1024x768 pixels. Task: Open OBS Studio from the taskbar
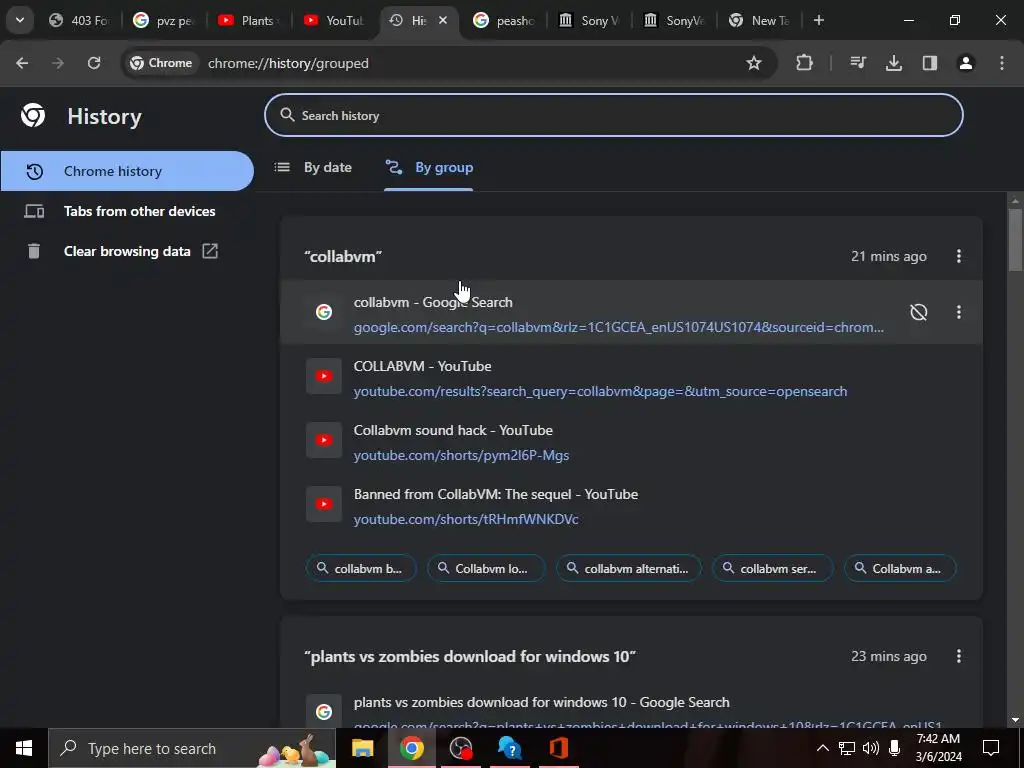click(x=461, y=748)
